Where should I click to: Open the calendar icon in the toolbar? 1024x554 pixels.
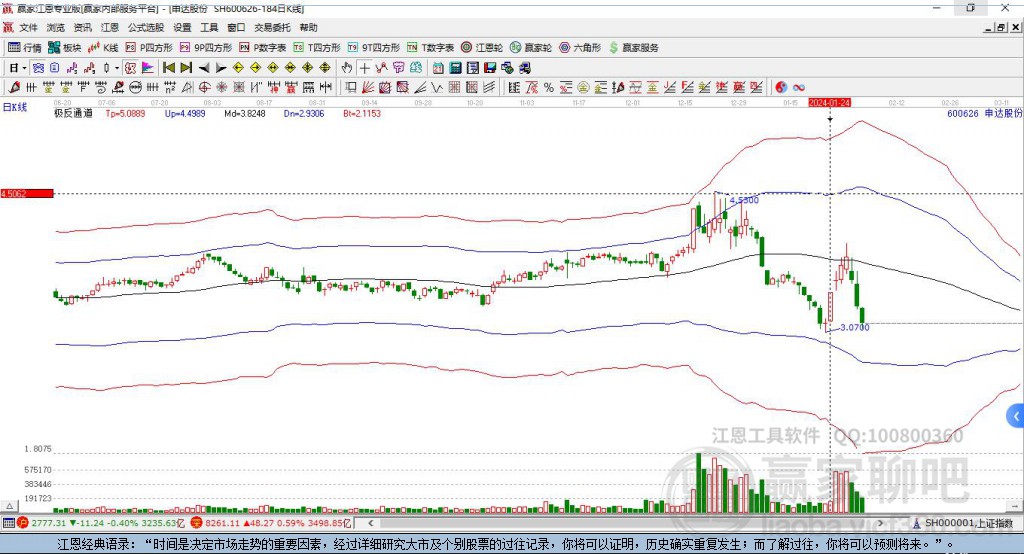click(438, 68)
